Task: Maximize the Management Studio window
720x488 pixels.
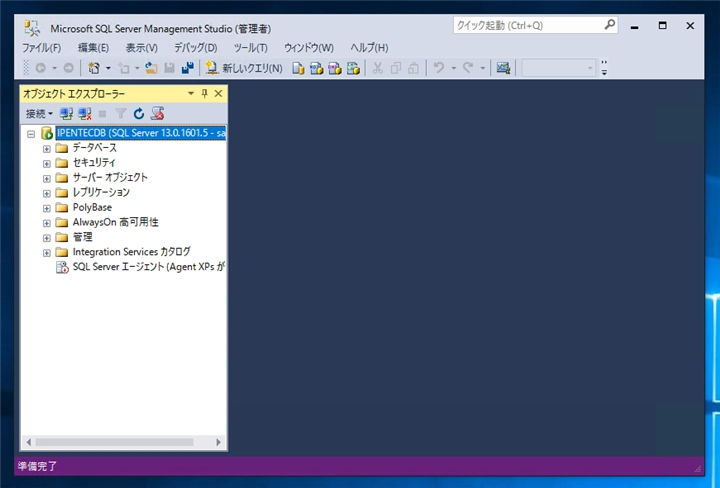Action: tap(662, 26)
